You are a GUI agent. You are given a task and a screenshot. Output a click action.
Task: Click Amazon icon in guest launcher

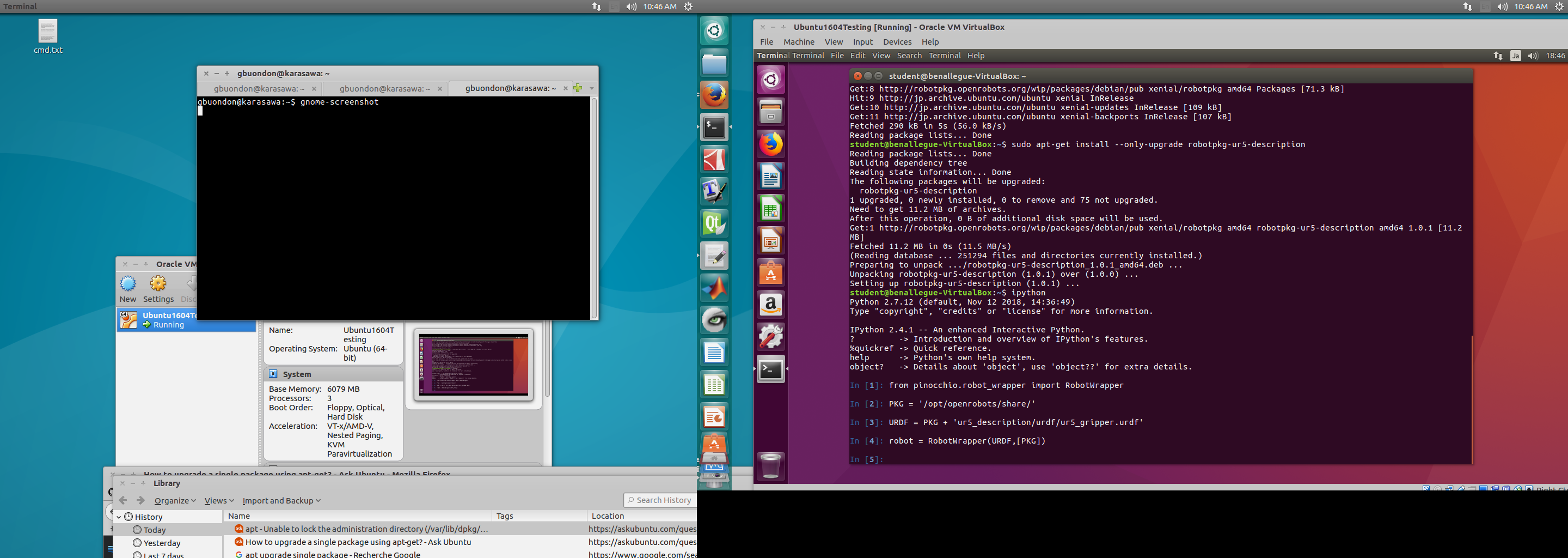click(x=770, y=305)
